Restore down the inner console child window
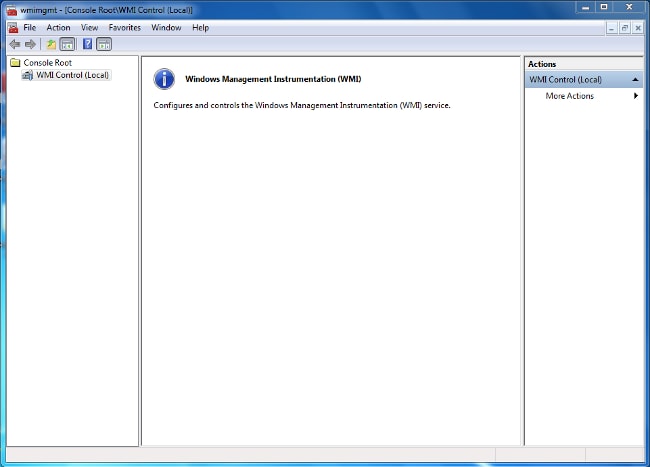Viewport: 650px width, 467px height. (625, 28)
